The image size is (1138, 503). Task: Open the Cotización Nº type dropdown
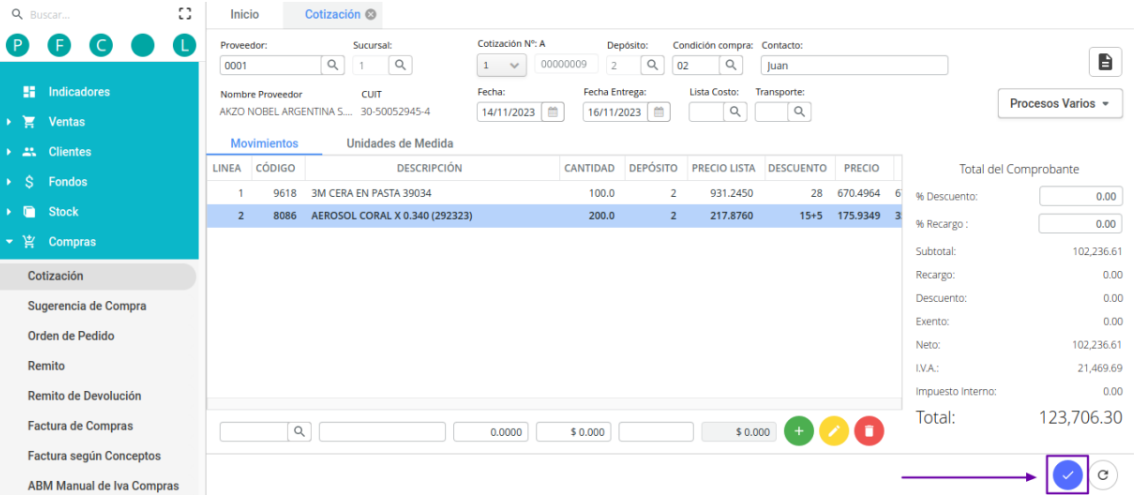502,65
